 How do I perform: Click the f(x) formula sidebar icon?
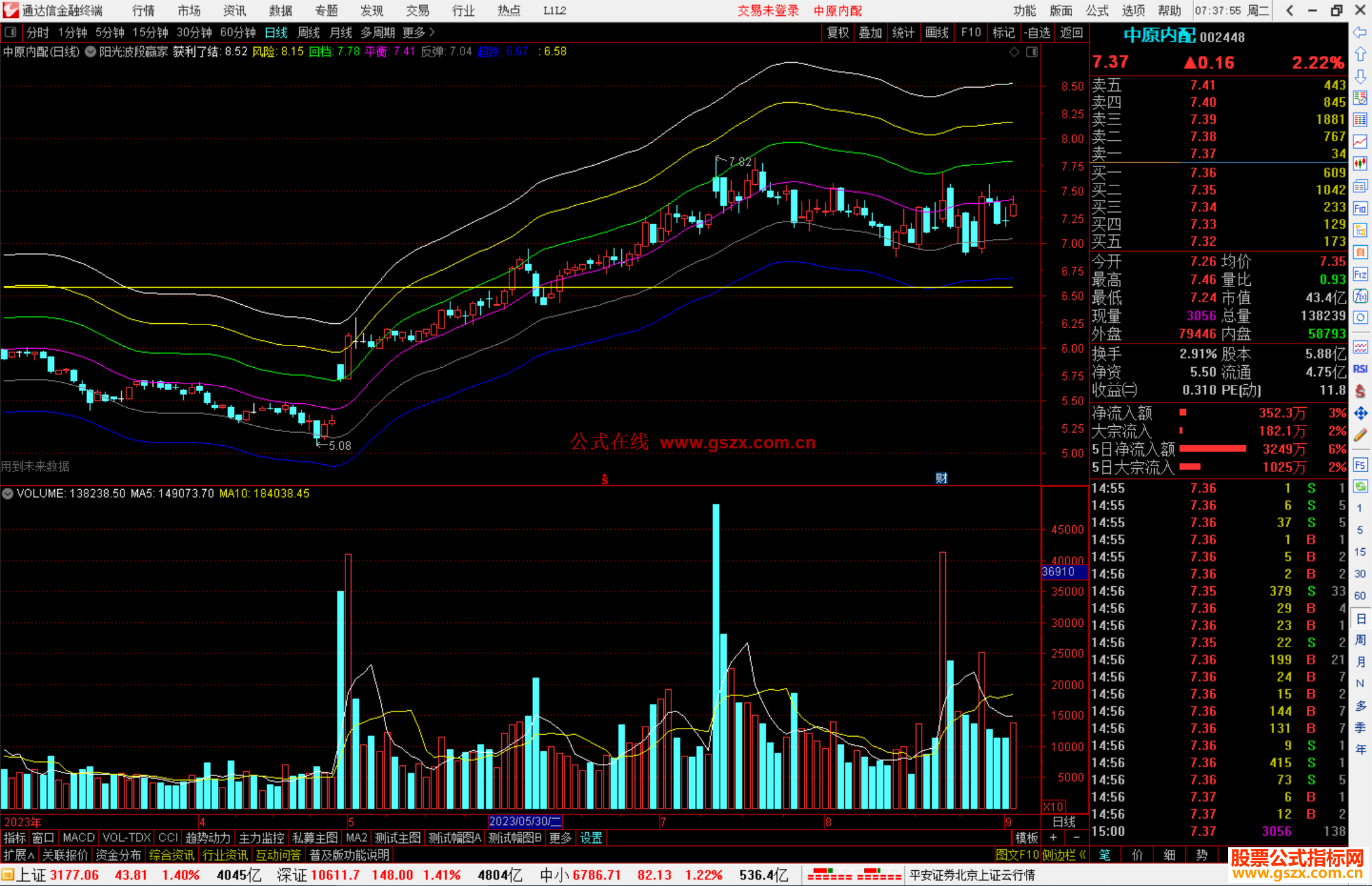pyautogui.click(x=1360, y=296)
